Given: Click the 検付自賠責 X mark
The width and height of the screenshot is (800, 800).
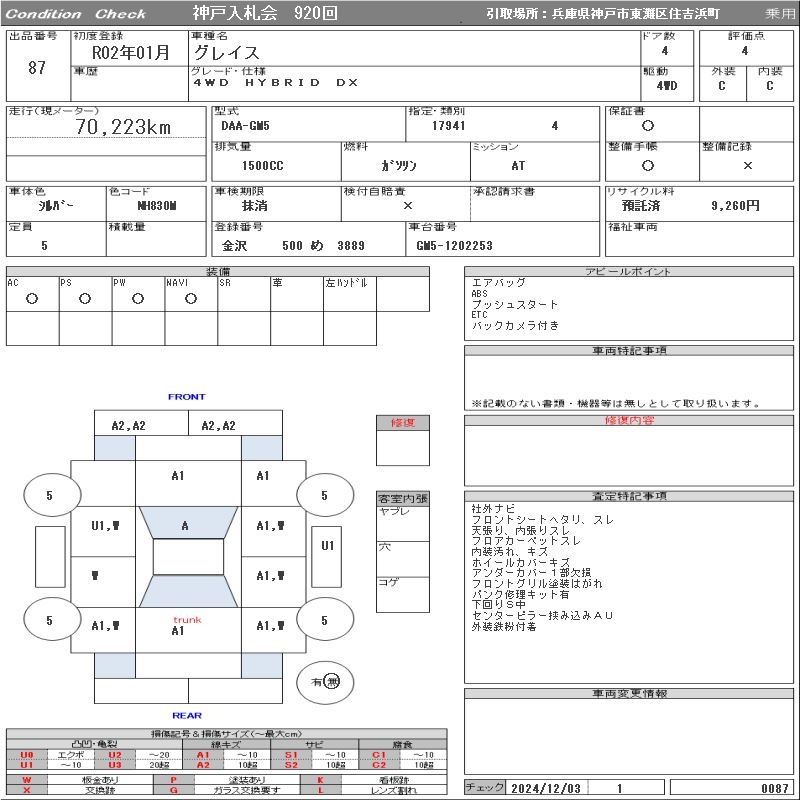Looking at the screenshot, I should [x=407, y=205].
